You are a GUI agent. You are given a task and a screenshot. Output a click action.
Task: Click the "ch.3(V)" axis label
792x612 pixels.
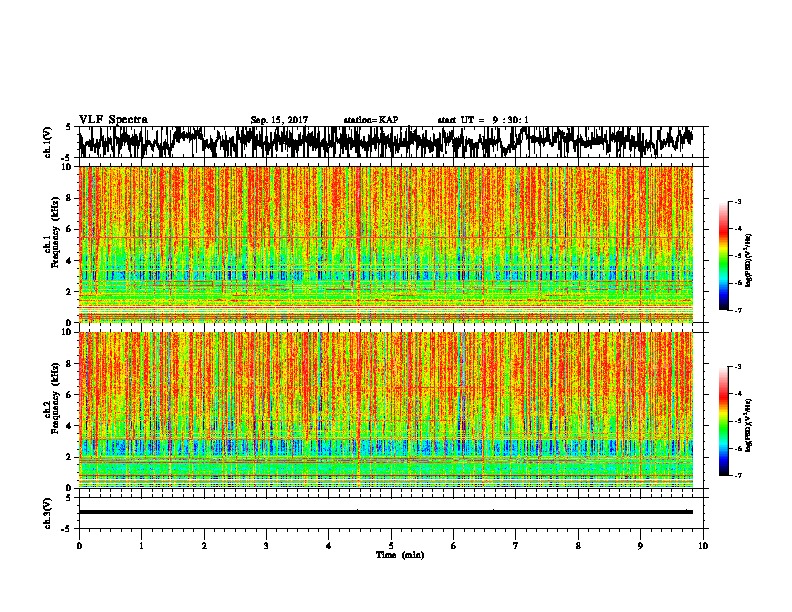(48, 513)
